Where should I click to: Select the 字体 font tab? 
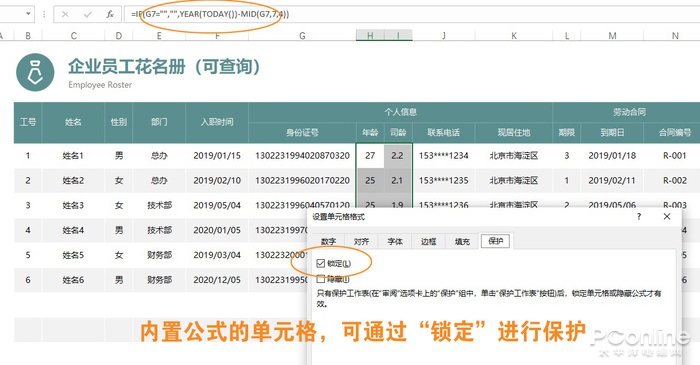(x=395, y=241)
